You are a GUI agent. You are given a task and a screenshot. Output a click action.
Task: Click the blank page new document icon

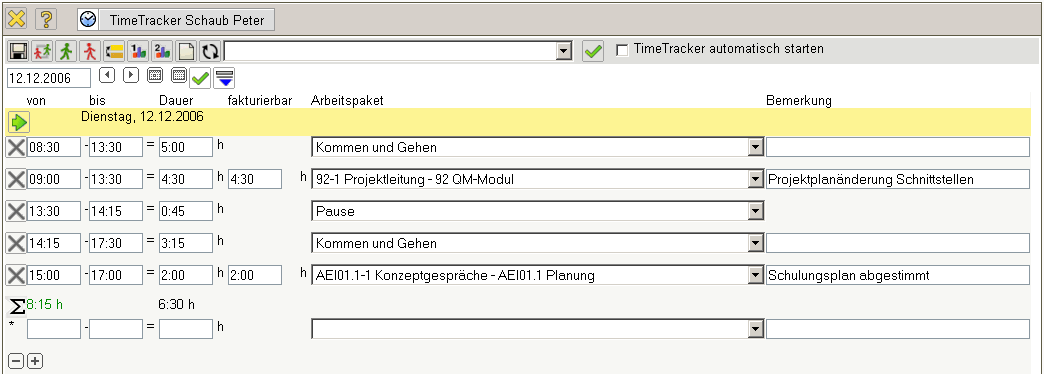(186, 51)
